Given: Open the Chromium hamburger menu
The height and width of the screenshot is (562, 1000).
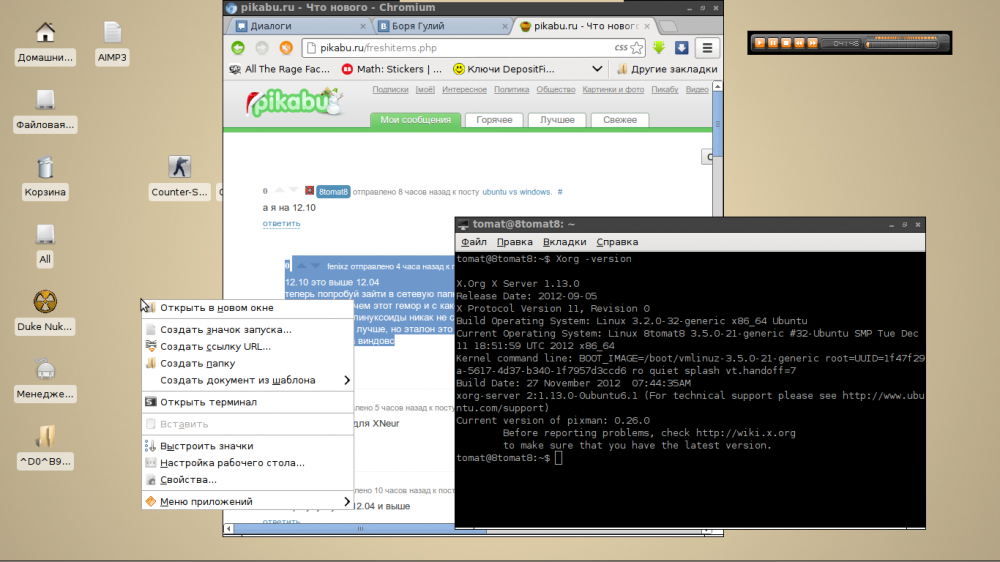Looking at the screenshot, I should click(707, 48).
